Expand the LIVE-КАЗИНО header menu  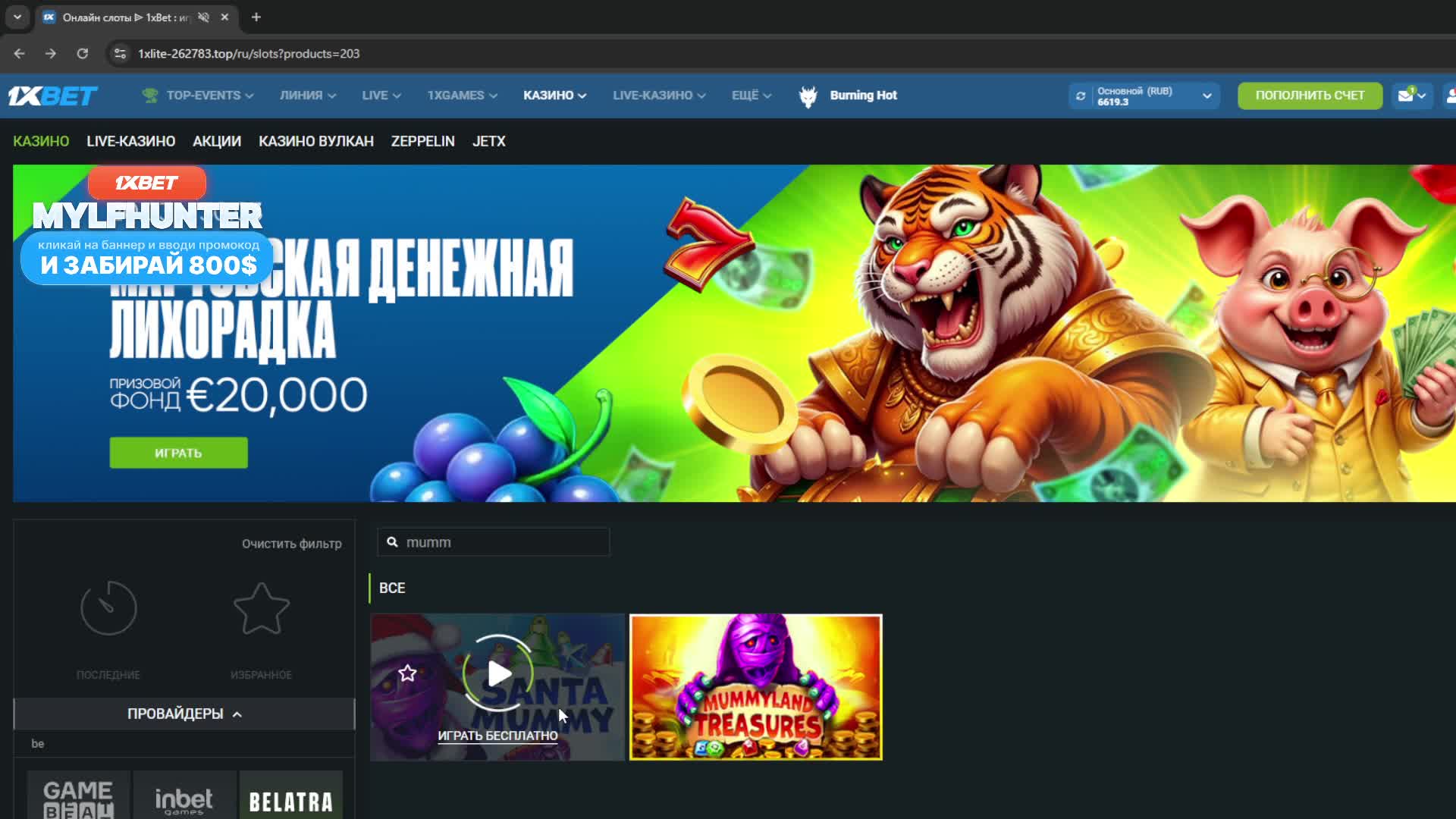pyautogui.click(x=659, y=96)
